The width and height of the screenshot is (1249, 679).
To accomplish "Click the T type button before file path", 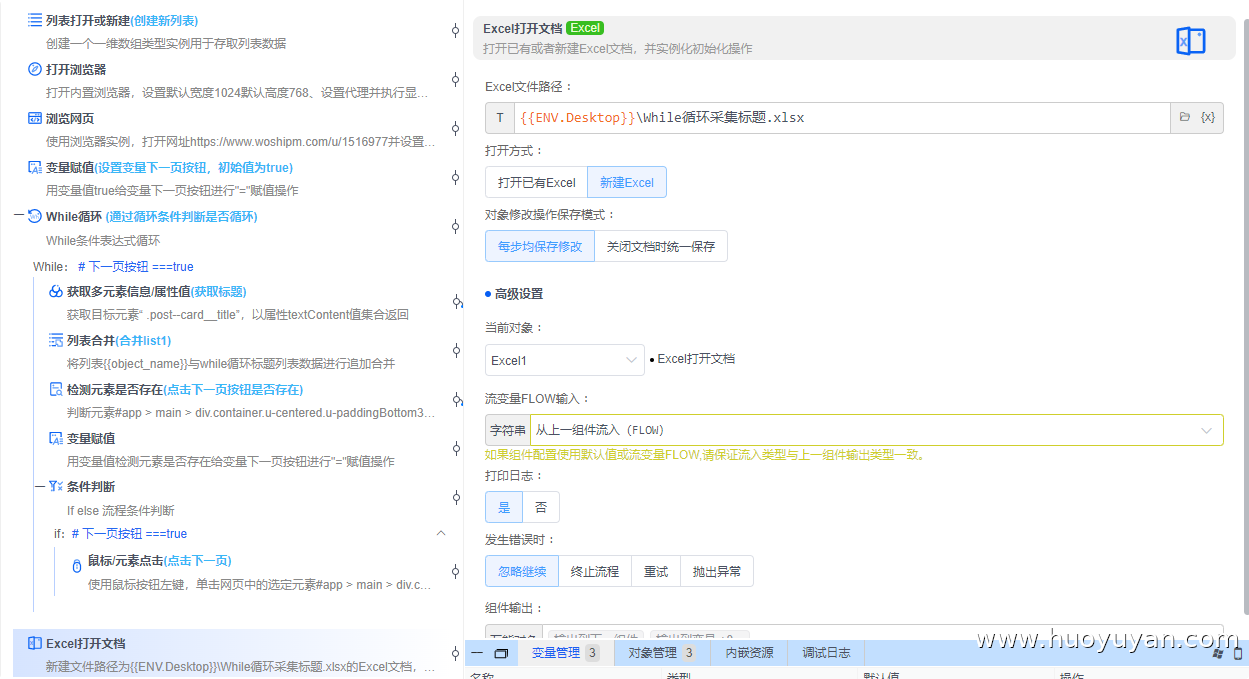I will coord(500,117).
